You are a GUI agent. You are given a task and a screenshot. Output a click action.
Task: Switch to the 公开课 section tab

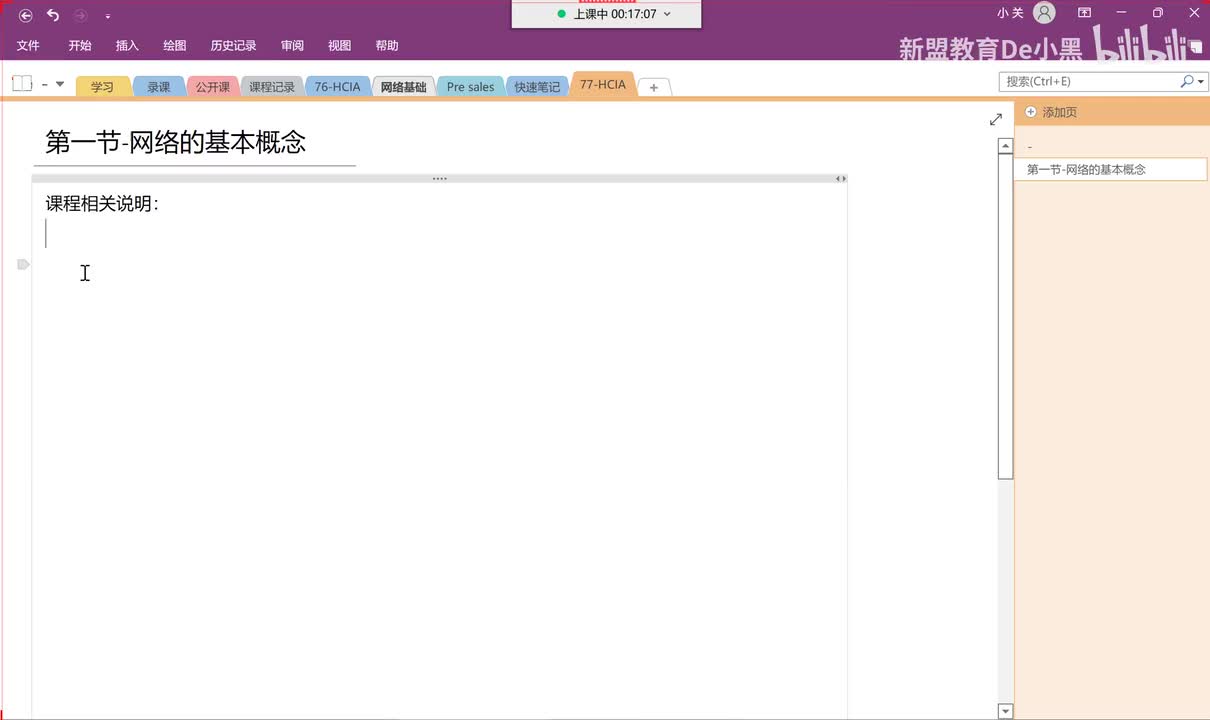213,87
